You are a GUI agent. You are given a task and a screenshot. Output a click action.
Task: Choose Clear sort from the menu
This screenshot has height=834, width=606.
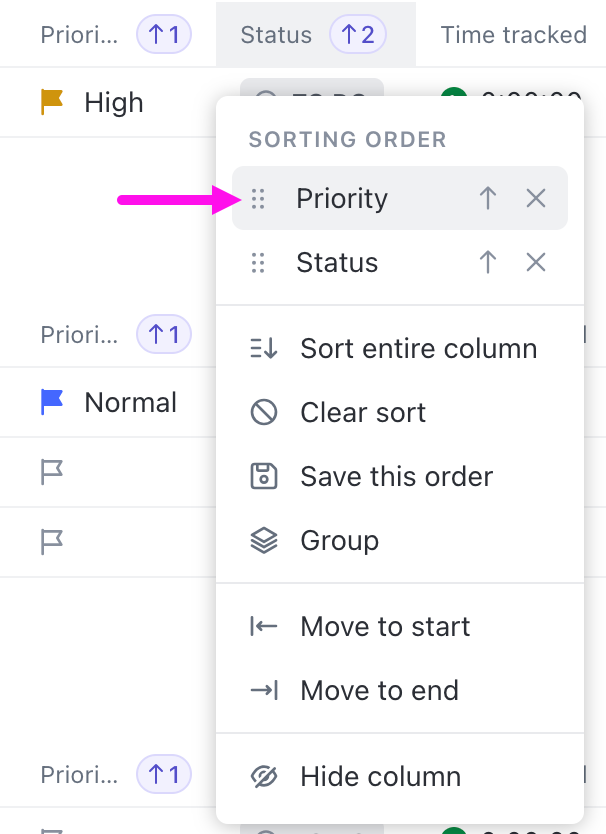coord(363,413)
